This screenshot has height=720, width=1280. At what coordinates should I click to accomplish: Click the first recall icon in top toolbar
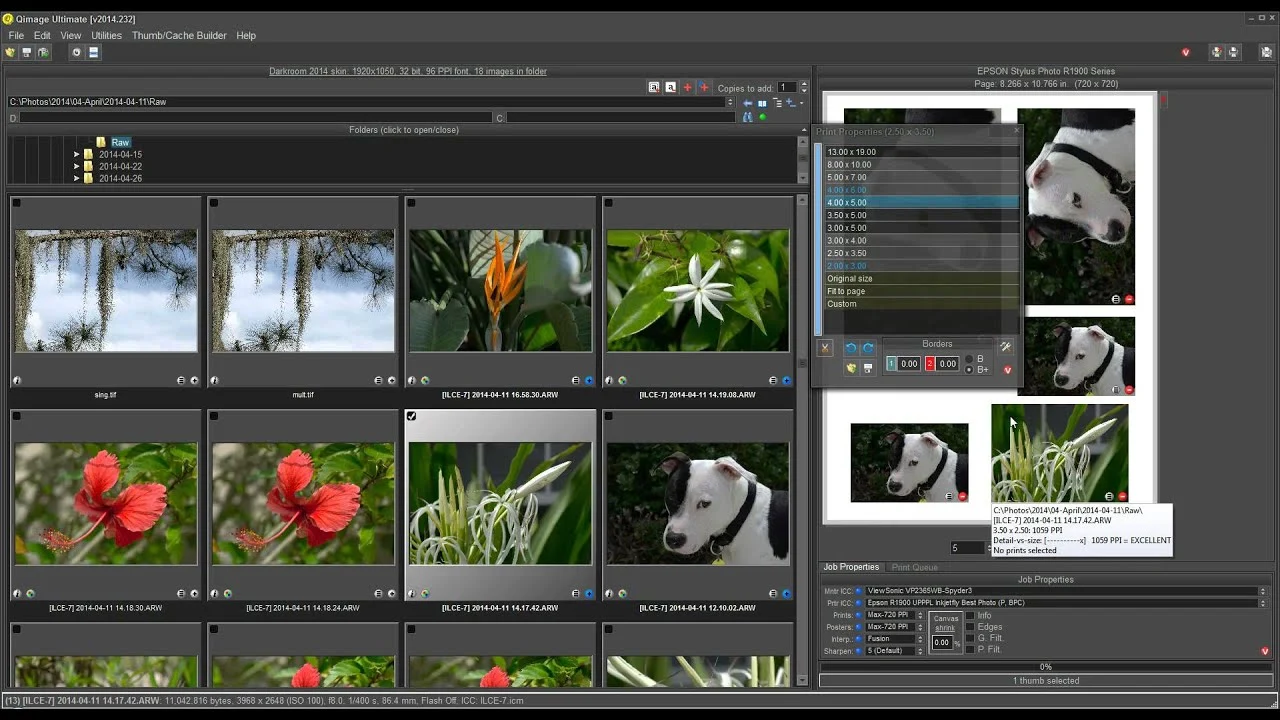pyautogui.click(x=11, y=52)
